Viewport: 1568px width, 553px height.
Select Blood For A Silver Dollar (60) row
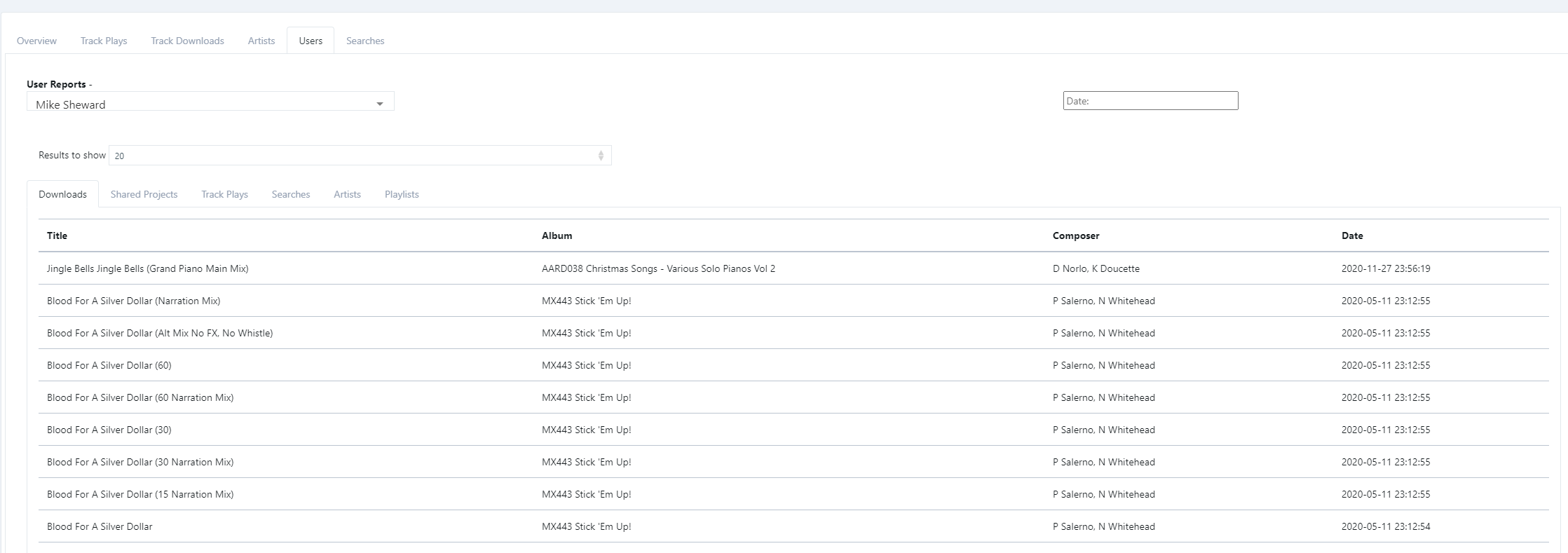(109, 365)
